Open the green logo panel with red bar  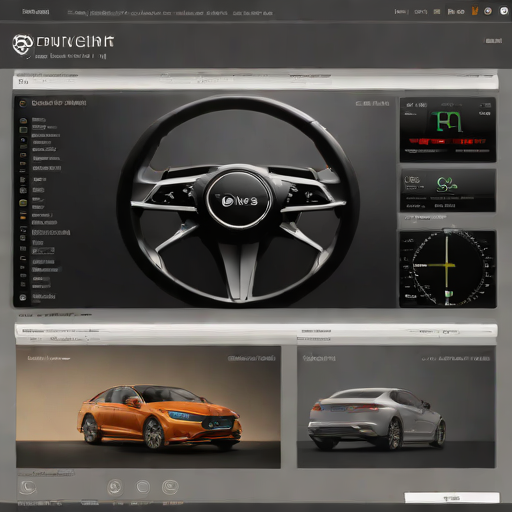448,130
